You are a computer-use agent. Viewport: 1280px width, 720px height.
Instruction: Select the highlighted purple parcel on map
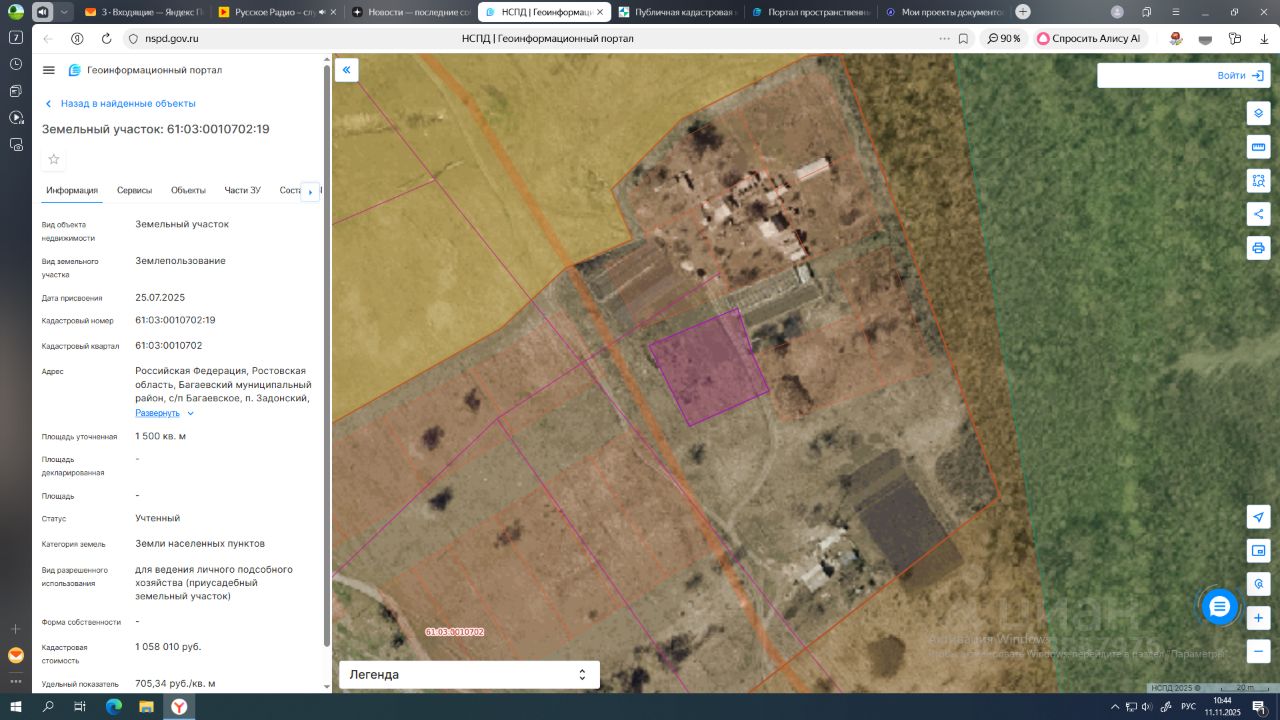click(709, 367)
